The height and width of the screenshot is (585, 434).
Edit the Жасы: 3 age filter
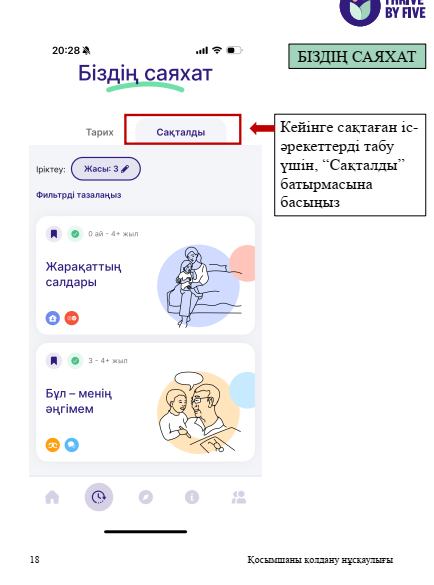click(106, 169)
